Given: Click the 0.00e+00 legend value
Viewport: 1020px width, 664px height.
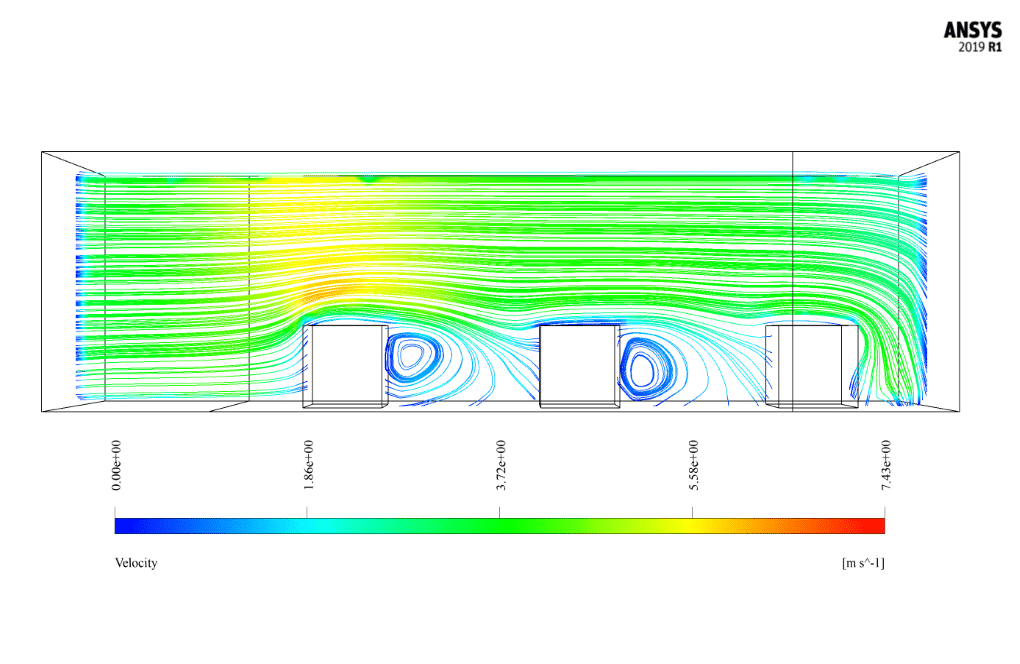Looking at the screenshot, I should pos(117,465).
